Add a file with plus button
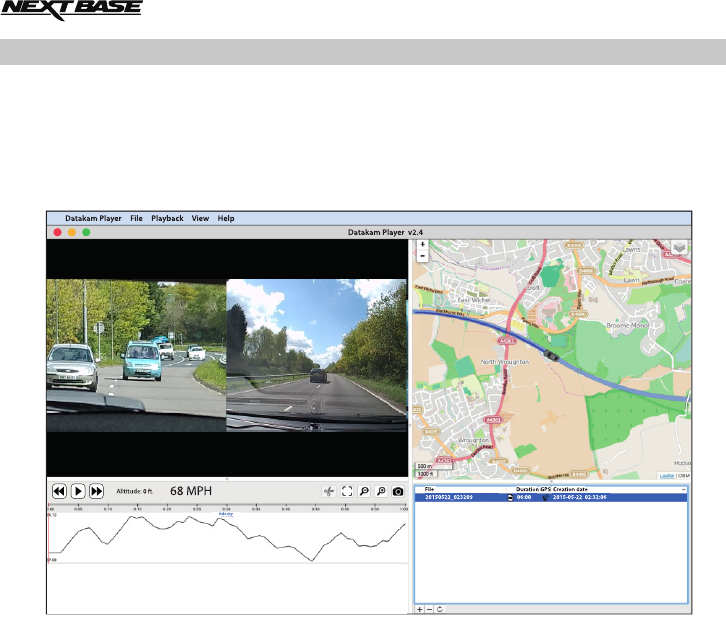The width and height of the screenshot is (726, 620). (x=419, y=608)
